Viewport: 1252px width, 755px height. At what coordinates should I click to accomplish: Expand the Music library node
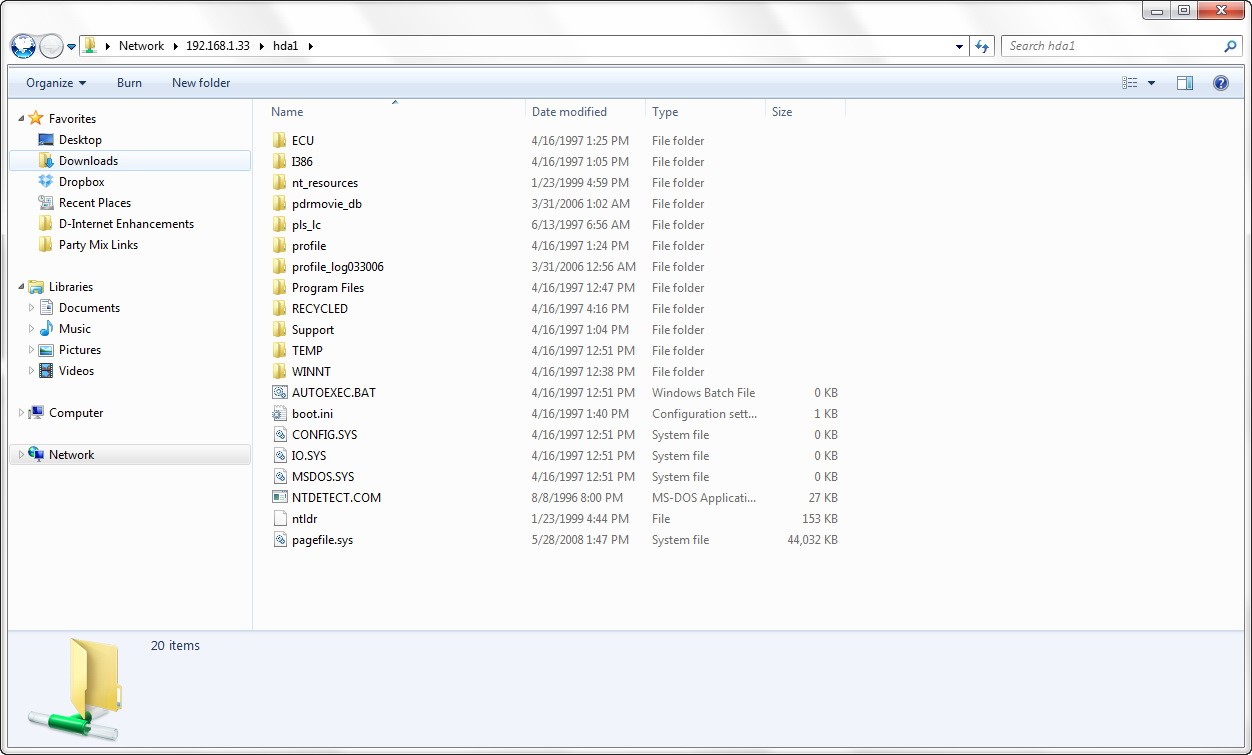tap(31, 328)
